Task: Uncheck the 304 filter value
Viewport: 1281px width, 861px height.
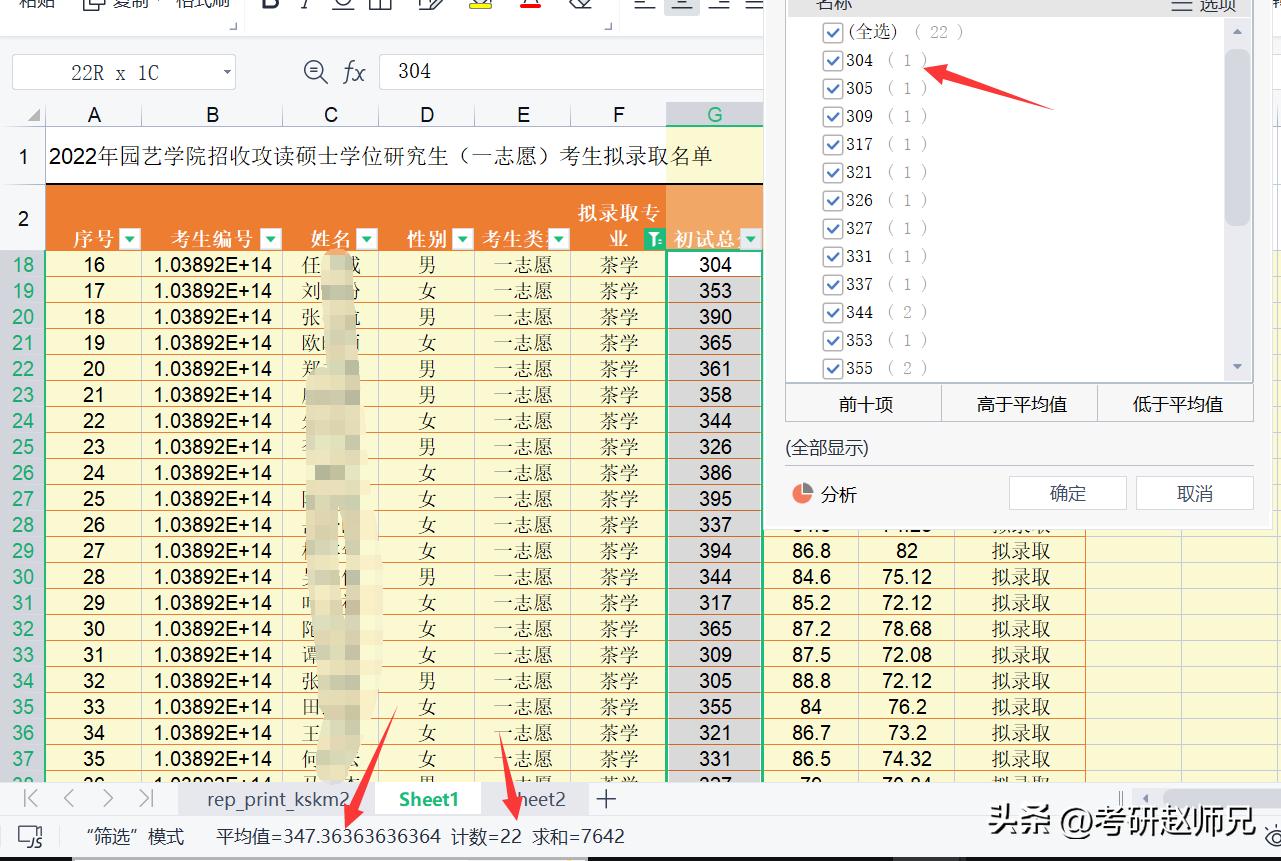Action: [833, 60]
